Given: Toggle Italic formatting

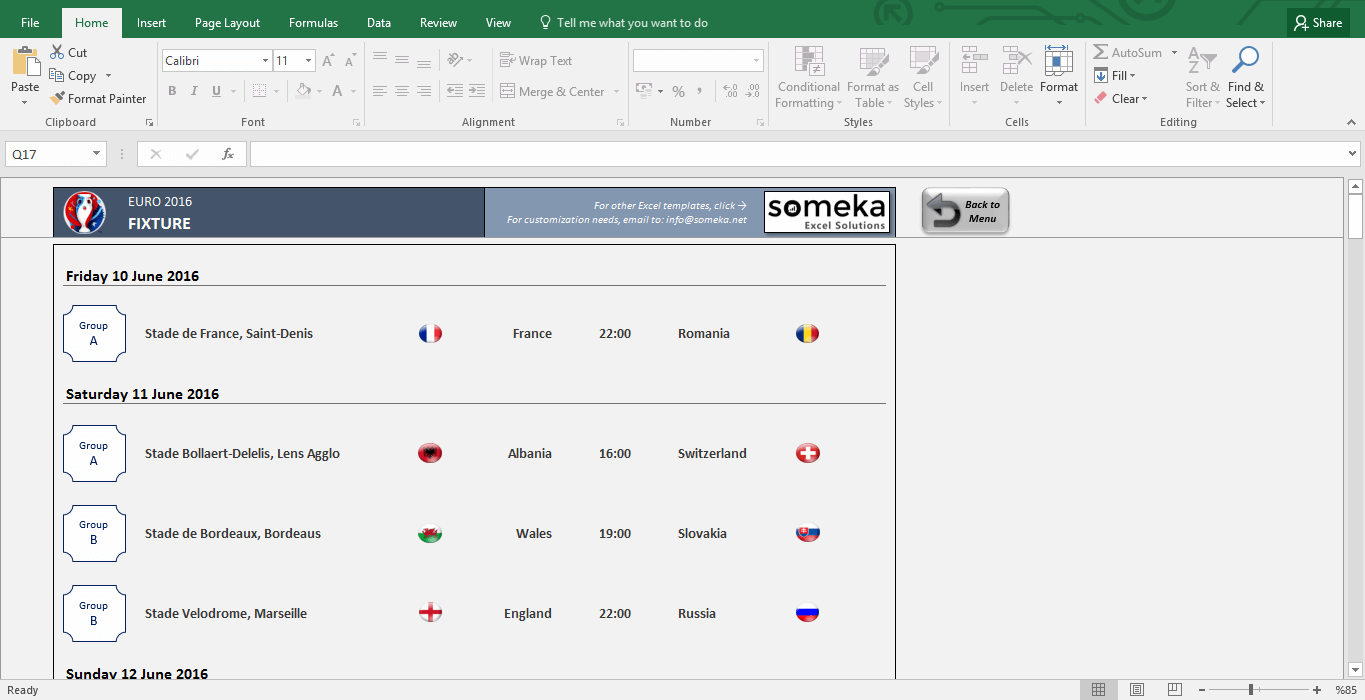Looking at the screenshot, I should click(x=194, y=91).
